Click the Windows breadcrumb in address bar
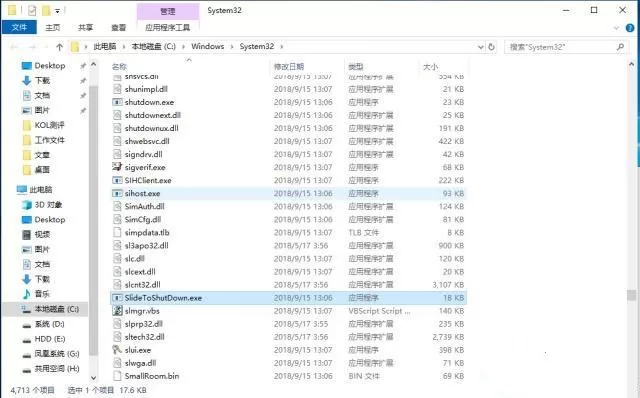 pyautogui.click(x=207, y=47)
